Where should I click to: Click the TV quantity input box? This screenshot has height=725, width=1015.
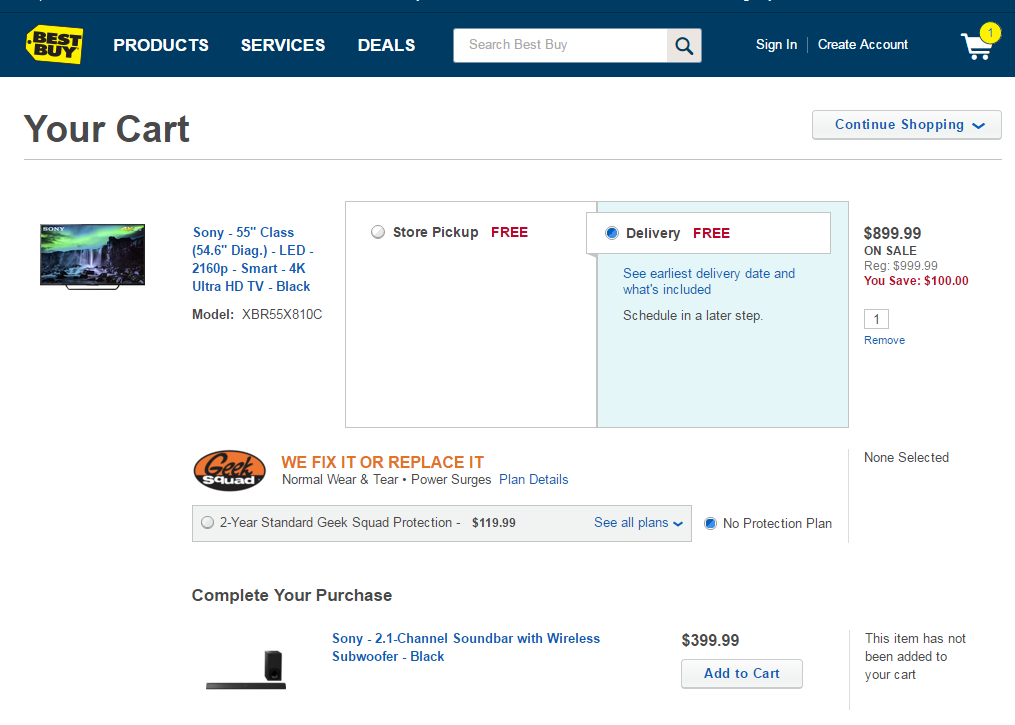[876, 319]
